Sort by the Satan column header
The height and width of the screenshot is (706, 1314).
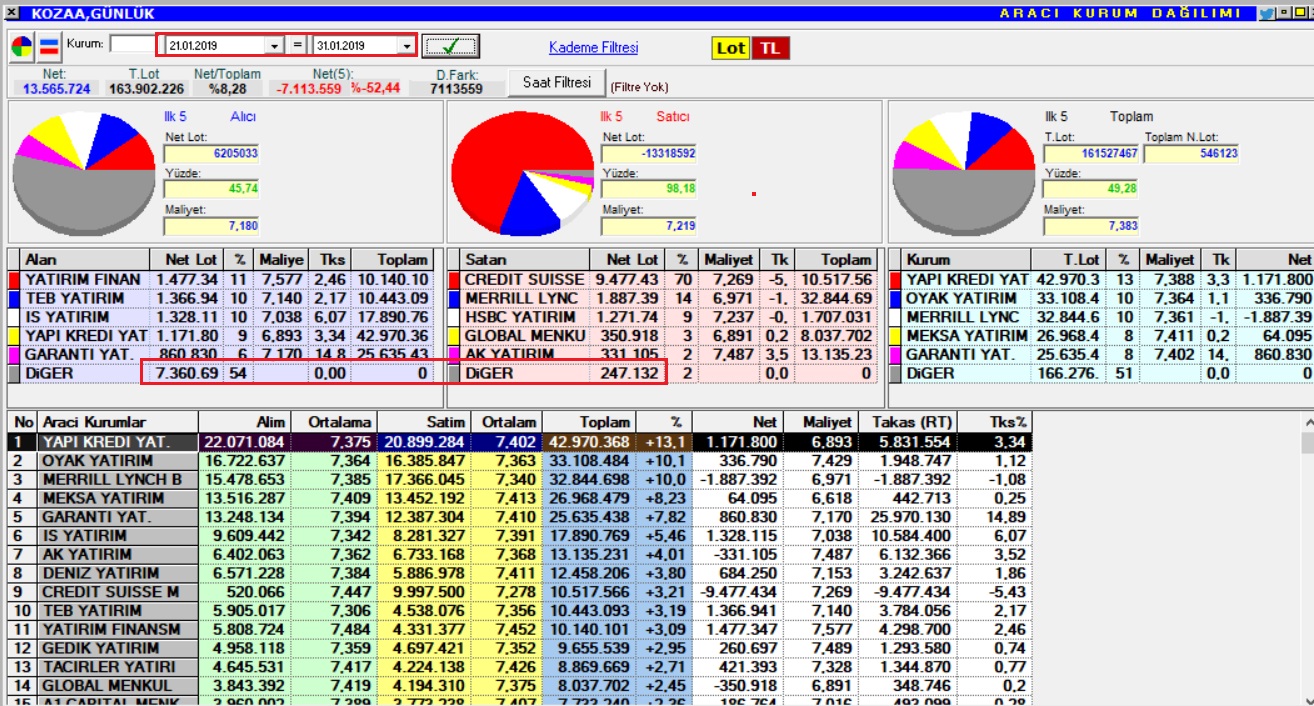525,259
